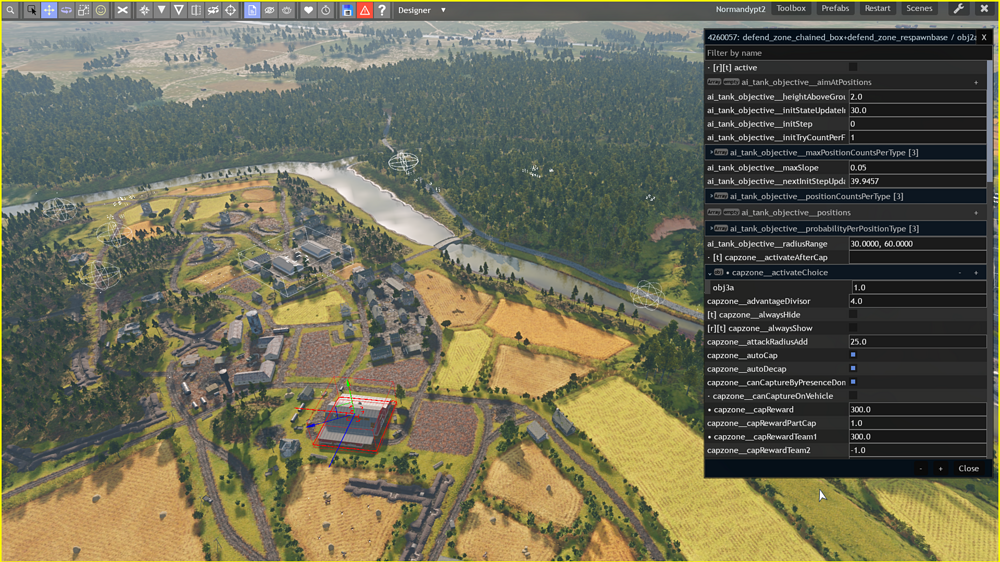1000x562 pixels.
Task: Enable the capzone__alwaysHide checkbox
Action: (853, 314)
